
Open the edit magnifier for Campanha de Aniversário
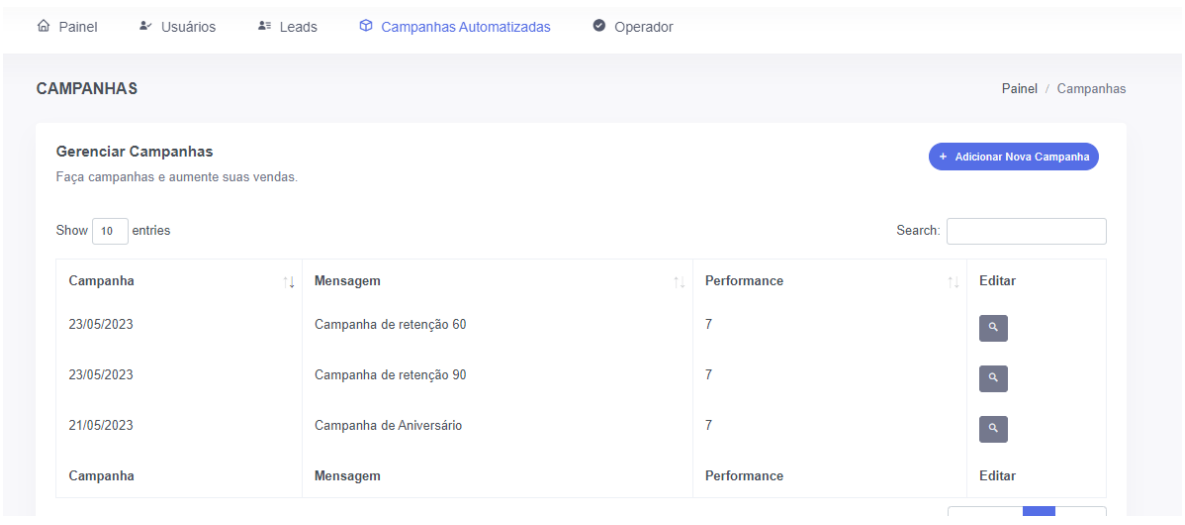coord(993,429)
